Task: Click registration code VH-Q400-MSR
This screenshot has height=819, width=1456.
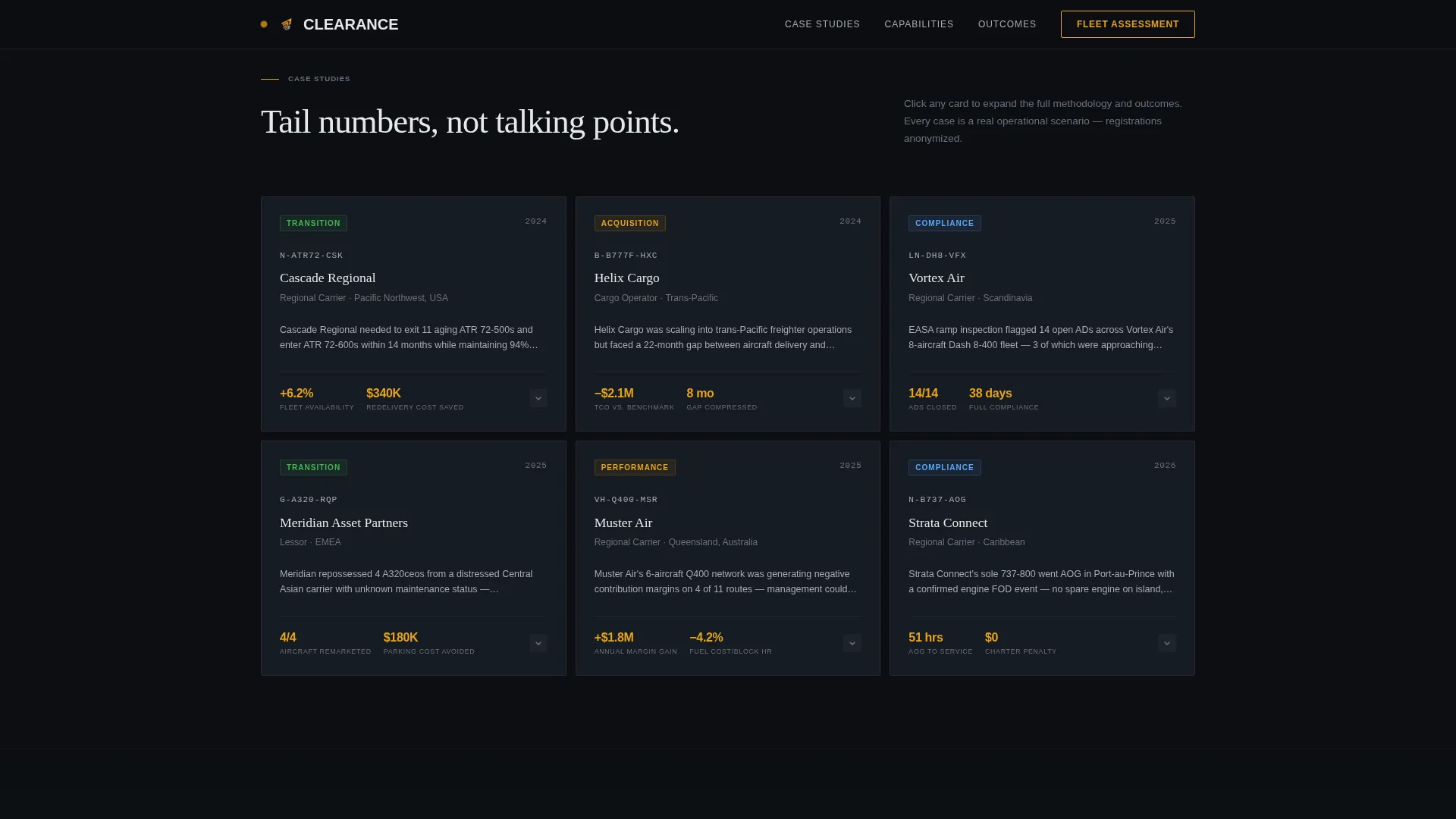Action: click(626, 500)
